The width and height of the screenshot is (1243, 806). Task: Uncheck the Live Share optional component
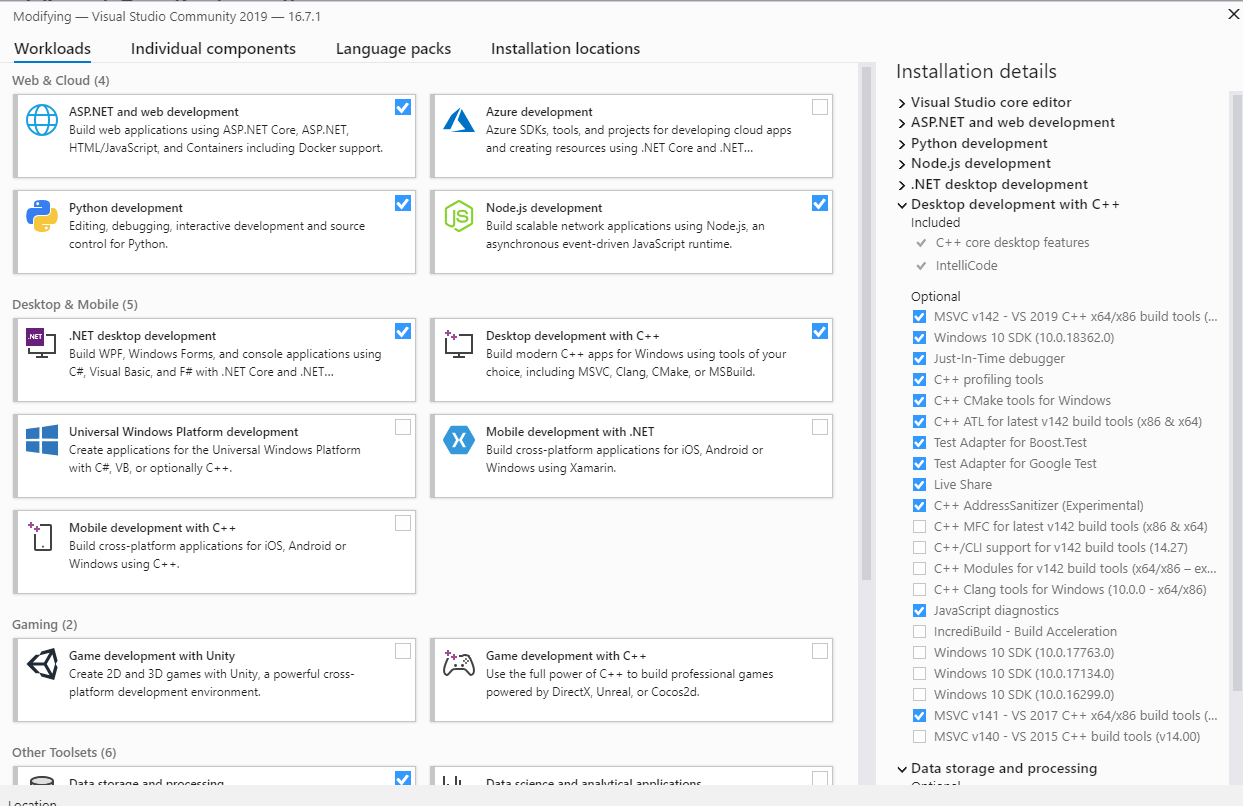point(919,484)
